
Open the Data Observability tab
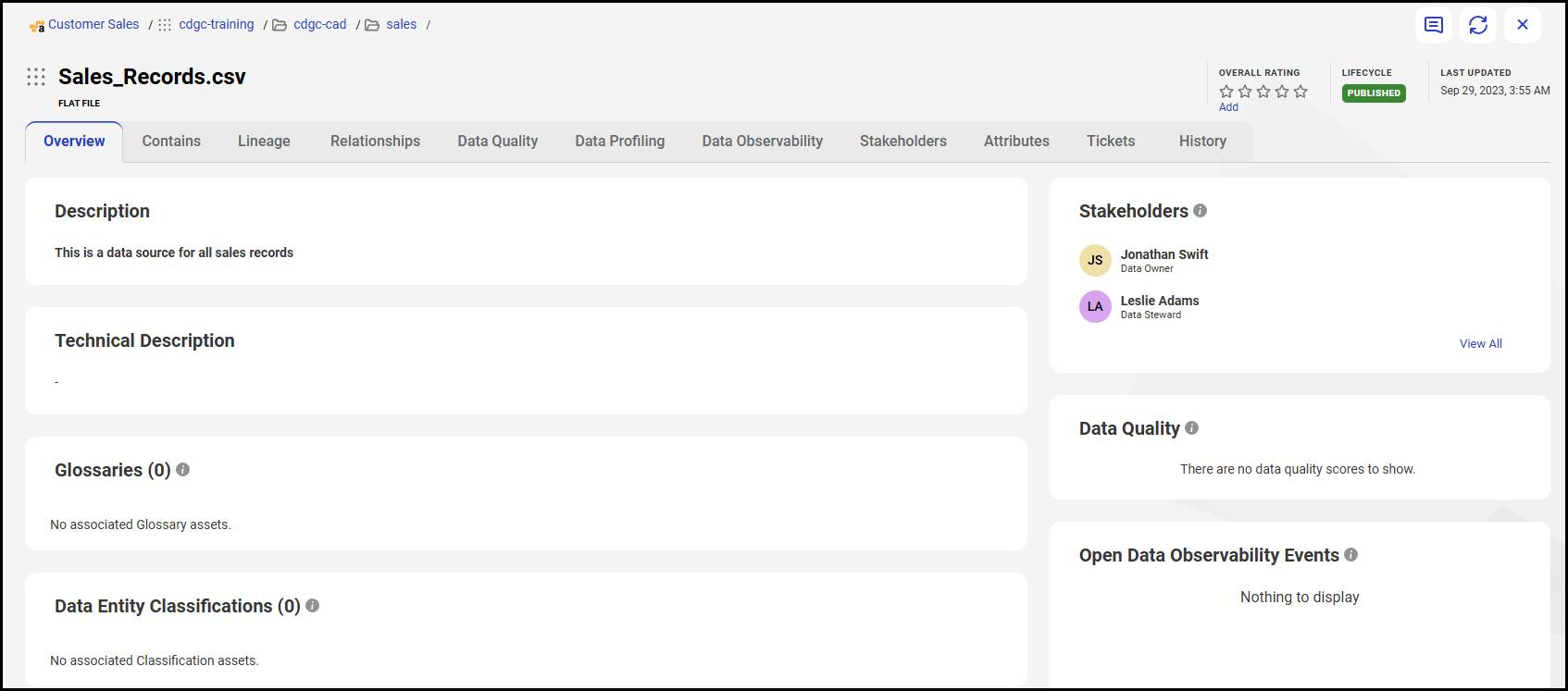tap(762, 142)
